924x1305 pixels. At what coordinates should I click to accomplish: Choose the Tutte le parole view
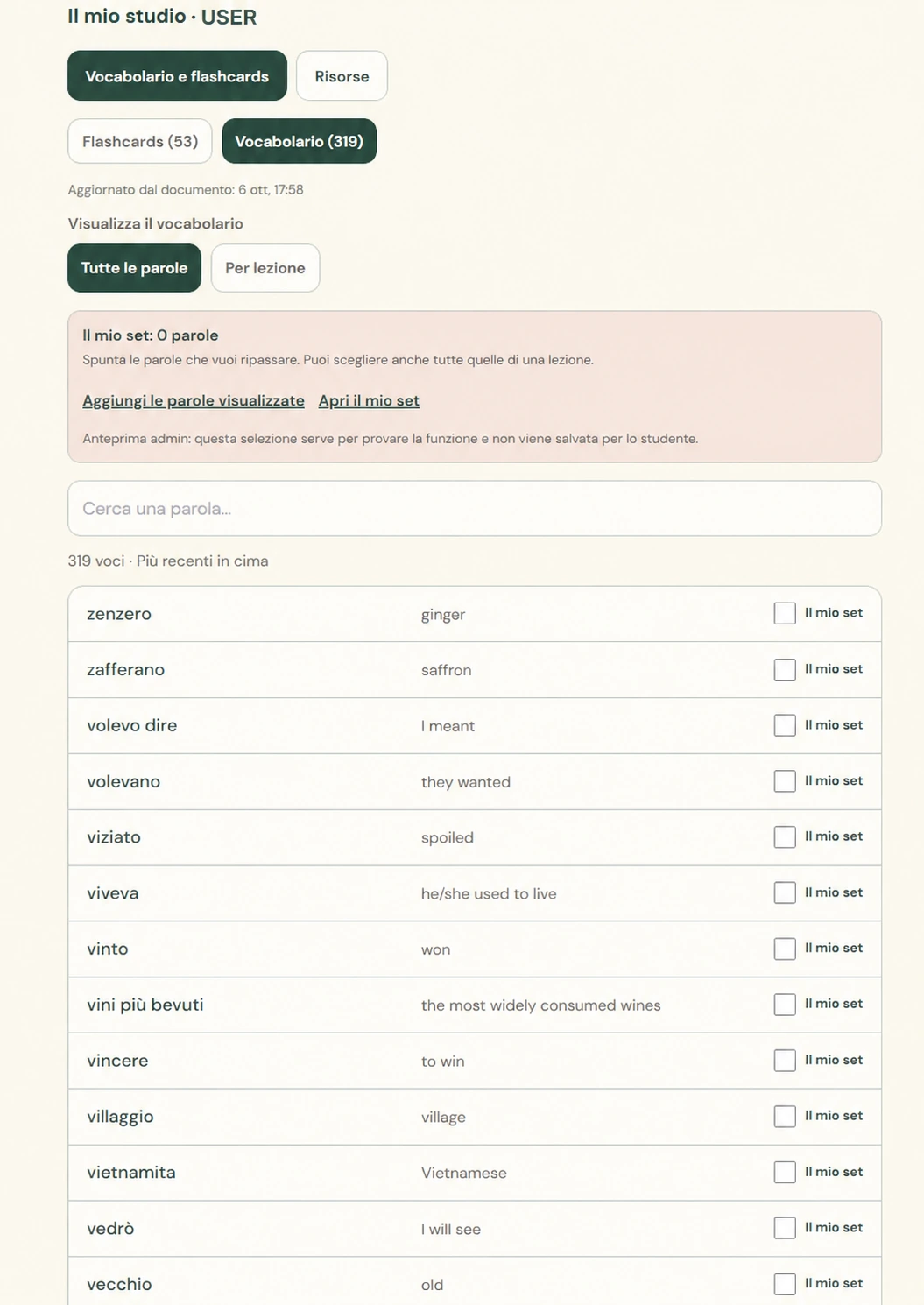(134, 268)
